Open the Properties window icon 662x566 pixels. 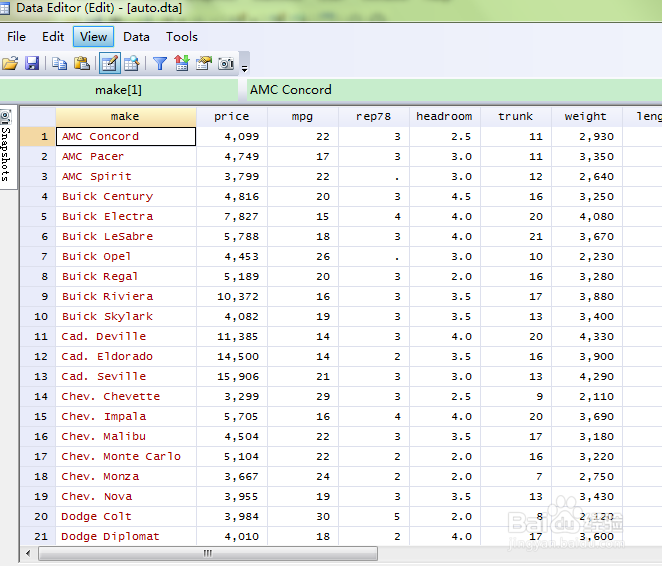(x=204, y=64)
